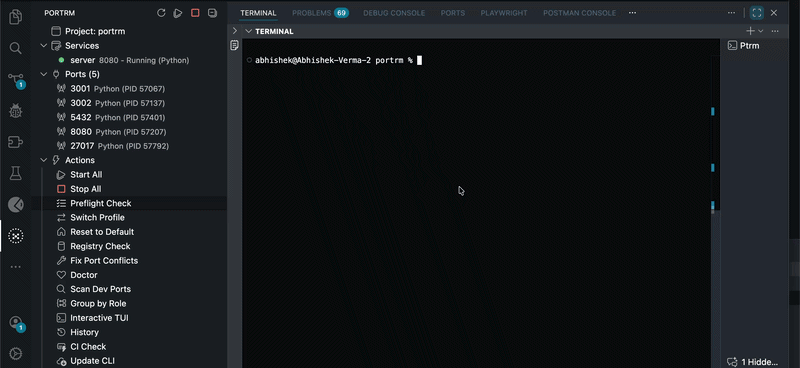Toggle maximized panel size button
The width and height of the screenshot is (800, 368).
pos(757,13)
